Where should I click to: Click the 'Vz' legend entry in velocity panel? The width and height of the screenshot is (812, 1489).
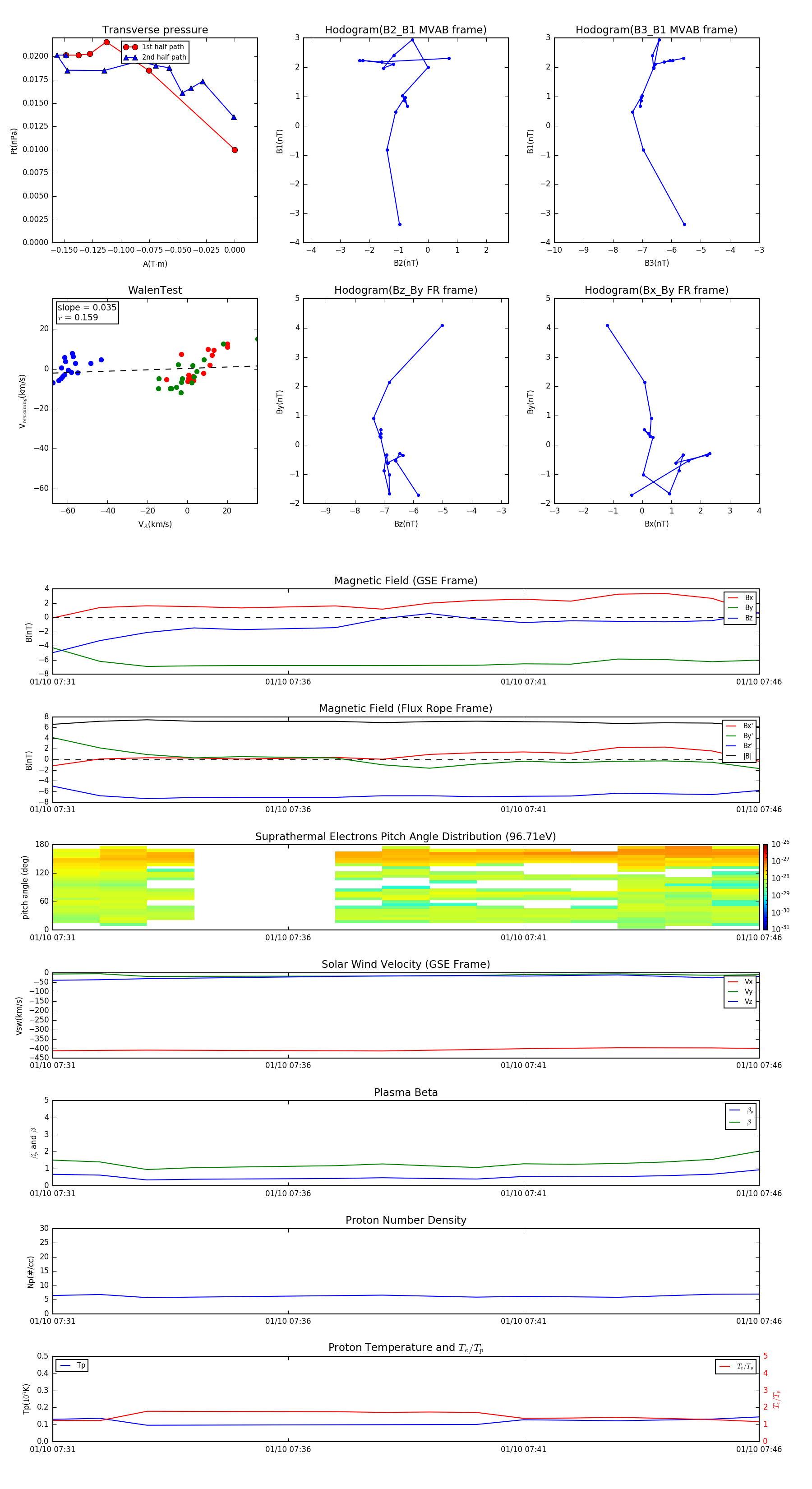[x=740, y=1002]
